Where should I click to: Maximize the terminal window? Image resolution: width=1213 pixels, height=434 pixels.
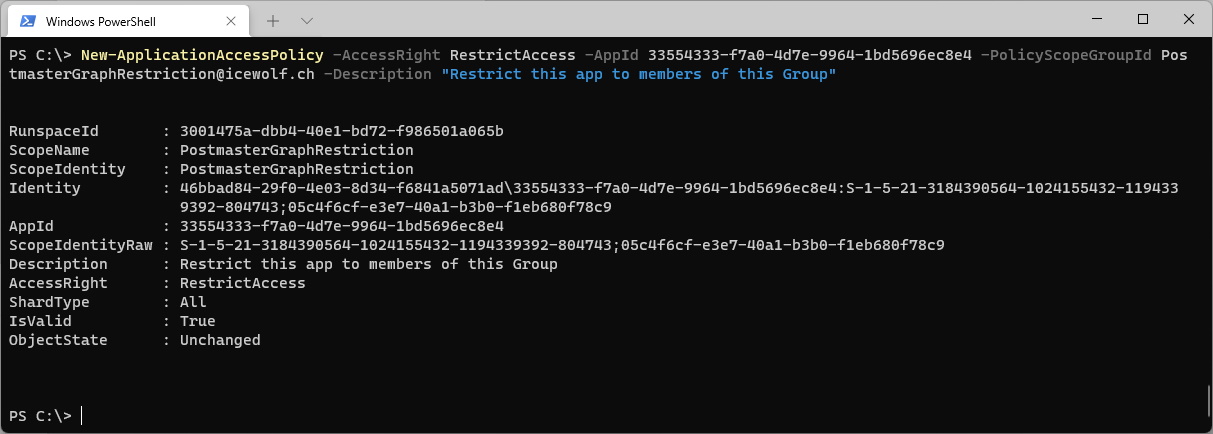pyautogui.click(x=1143, y=19)
